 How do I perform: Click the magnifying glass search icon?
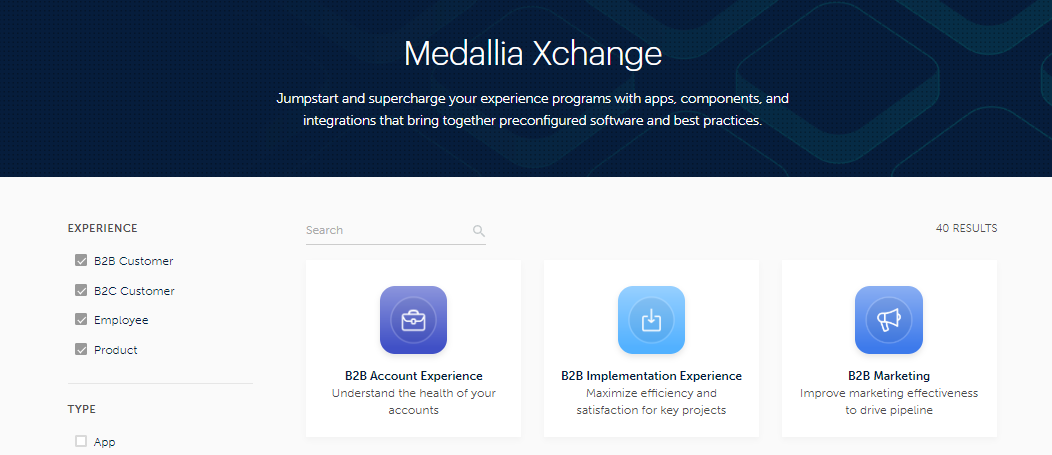478,231
